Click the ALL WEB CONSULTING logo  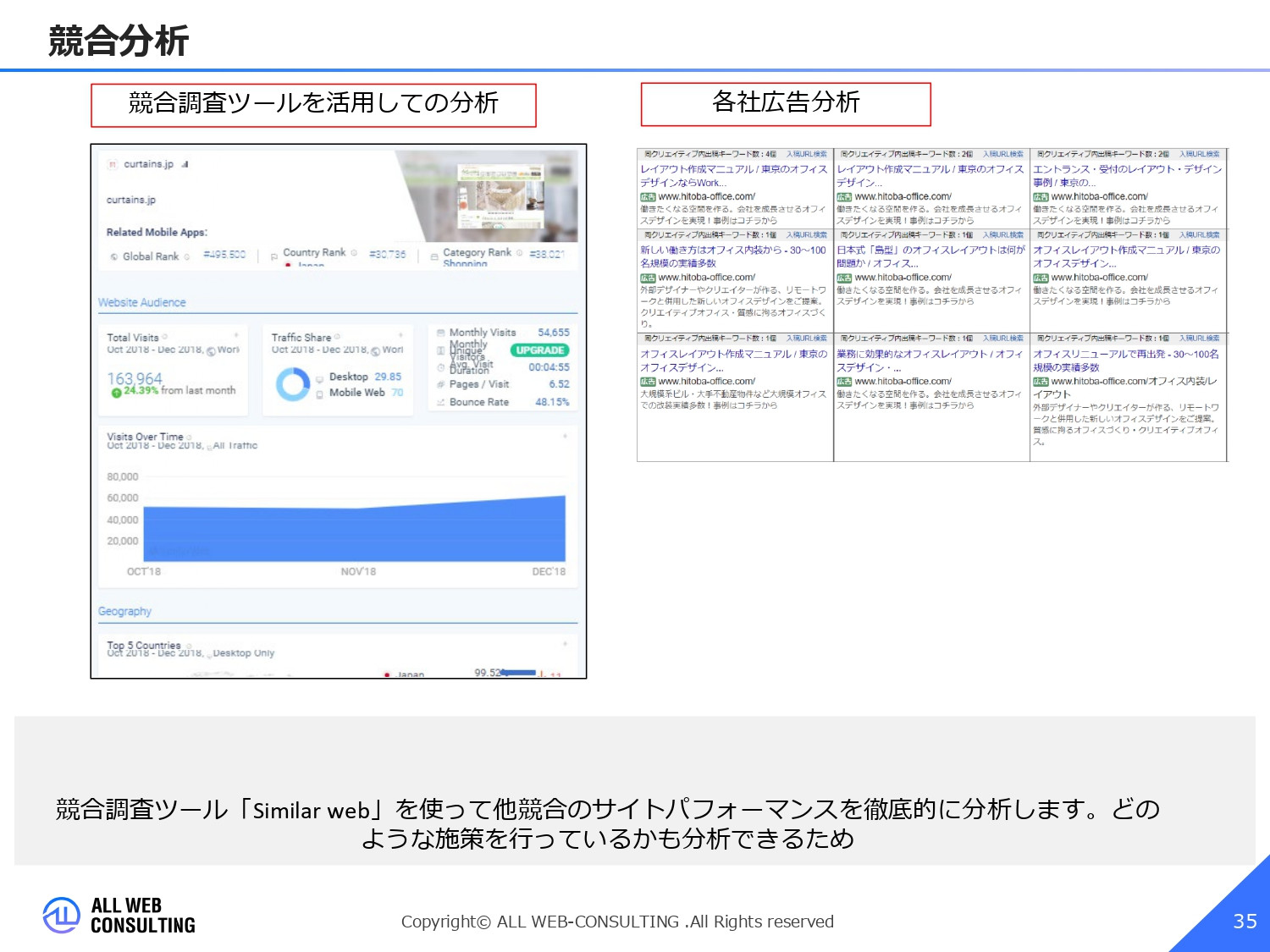click(119, 915)
